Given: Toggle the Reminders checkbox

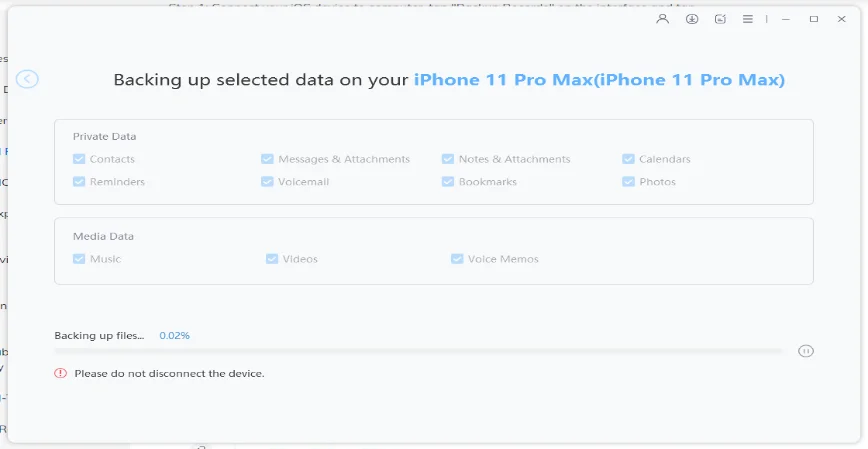Looking at the screenshot, I should click(x=79, y=182).
